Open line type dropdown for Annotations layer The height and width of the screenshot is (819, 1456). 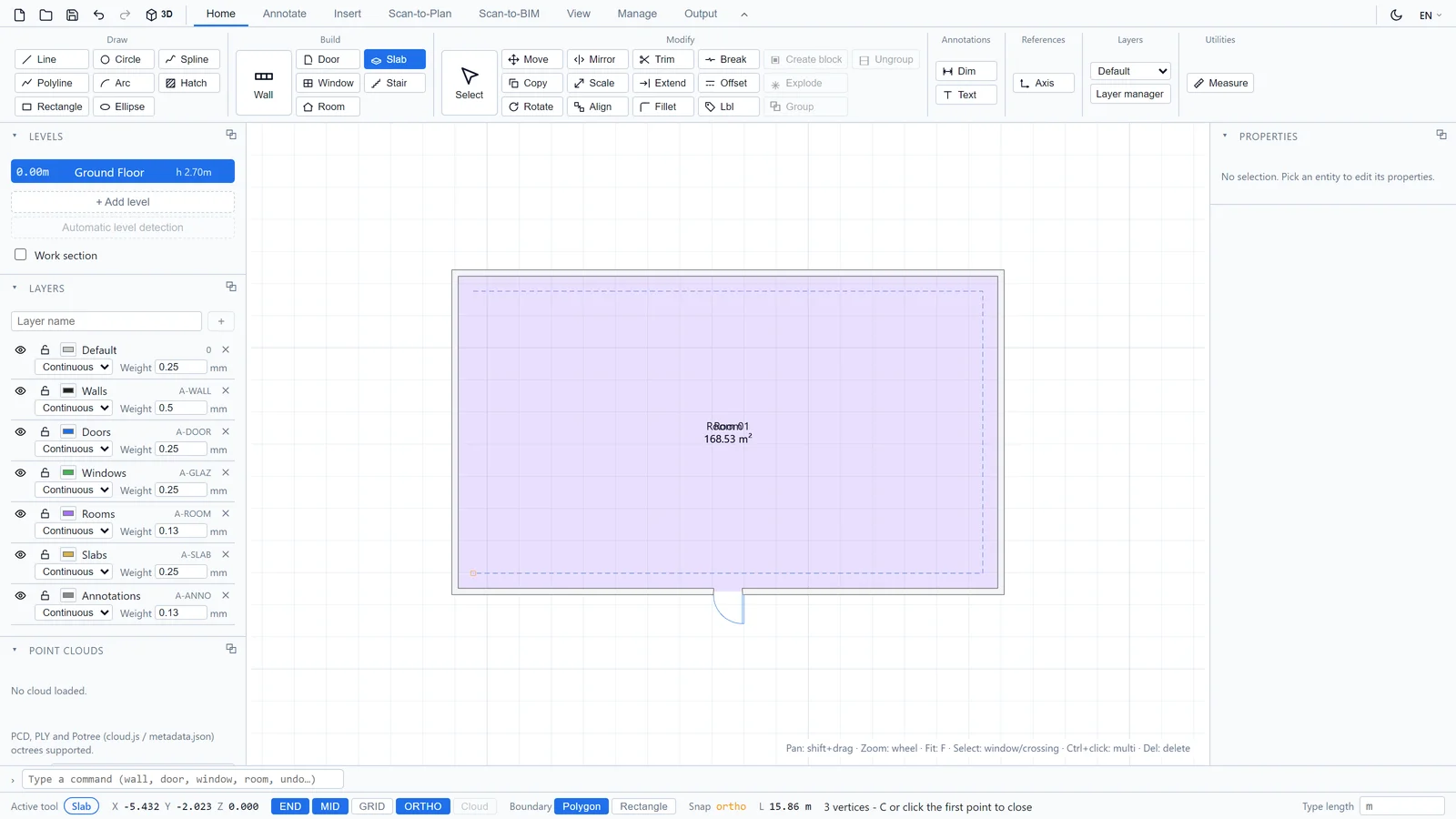73,612
